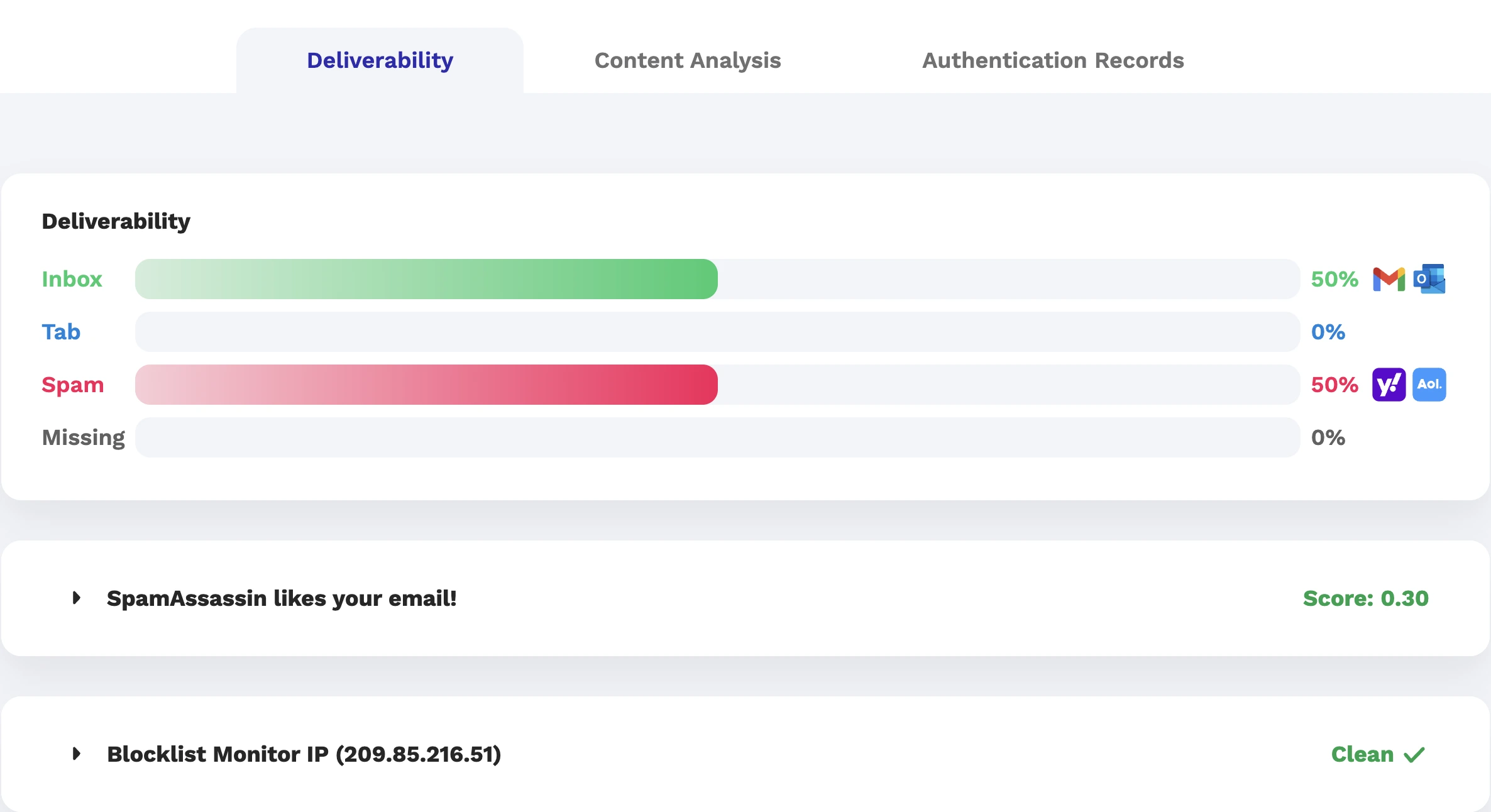Click the 'Deliverability' card heading
The height and width of the screenshot is (812, 1491).
(116, 221)
